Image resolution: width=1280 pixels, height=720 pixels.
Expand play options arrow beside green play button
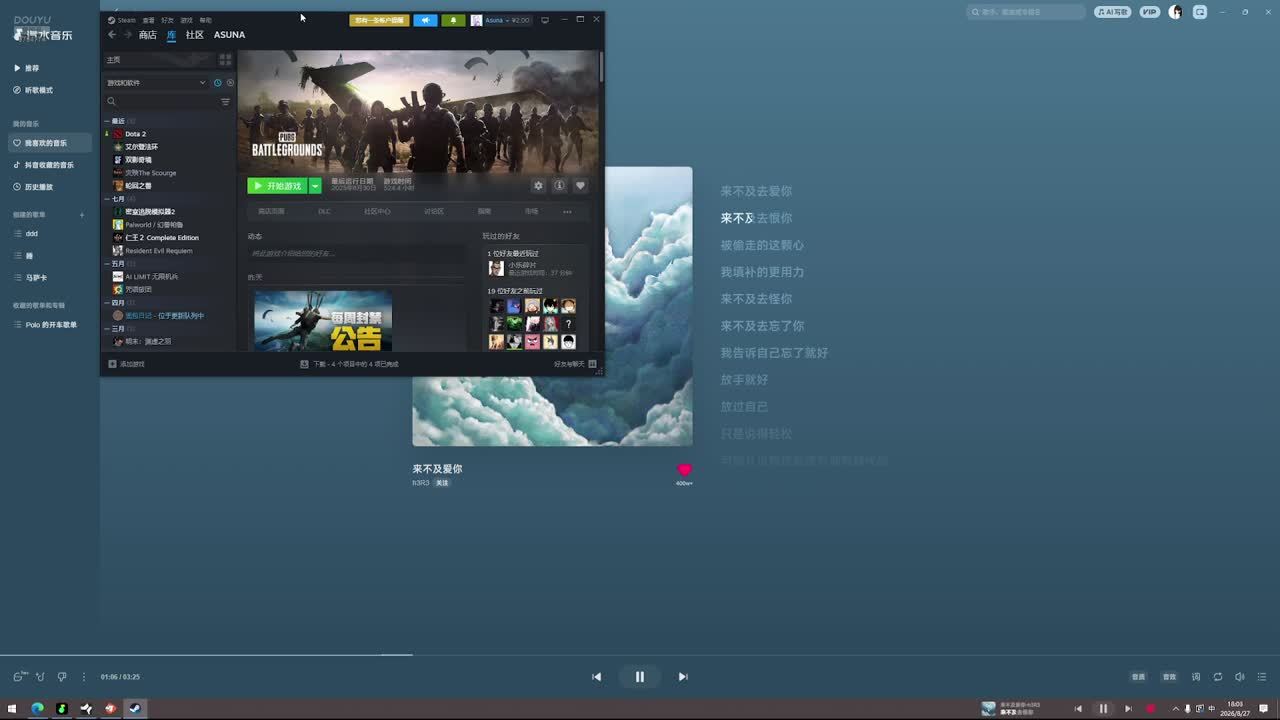[x=315, y=186]
